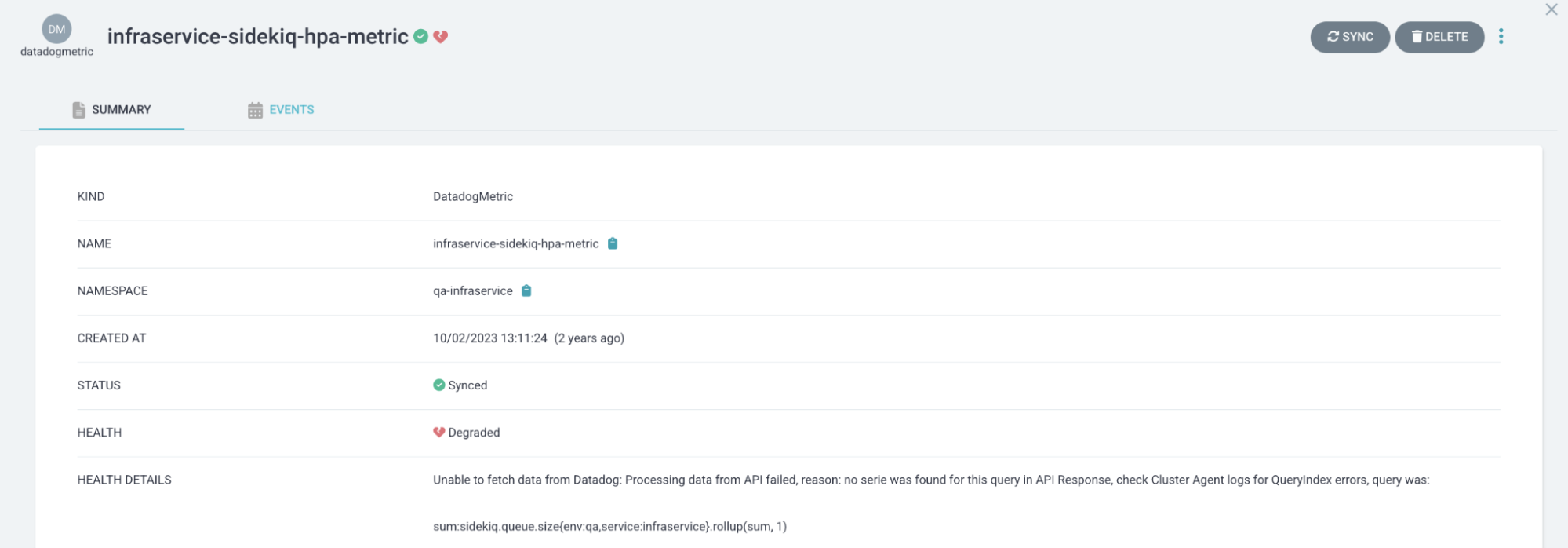Open the EVENTS tab

click(281, 110)
